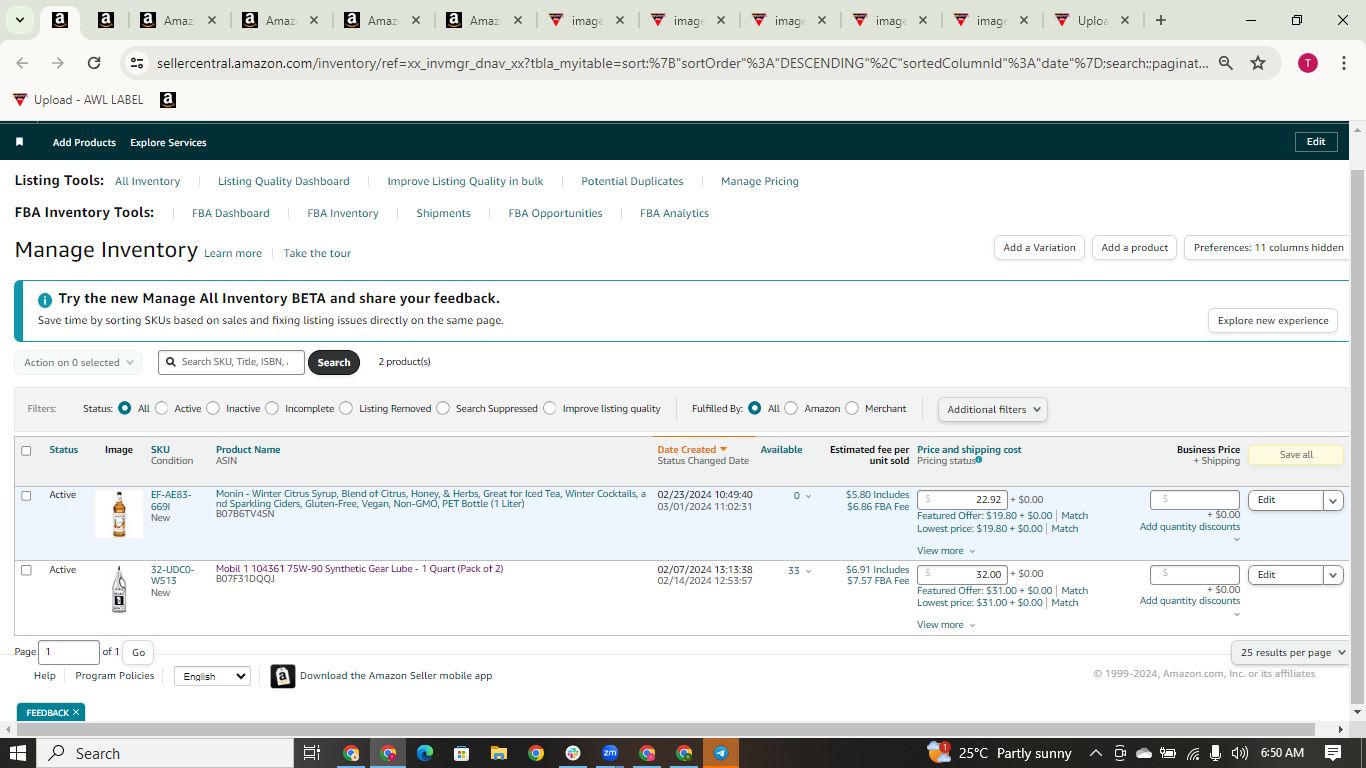This screenshot has width=1366, height=768.
Task: Open the Mobil 1 gear lube thumbnail
Action: 119,589
